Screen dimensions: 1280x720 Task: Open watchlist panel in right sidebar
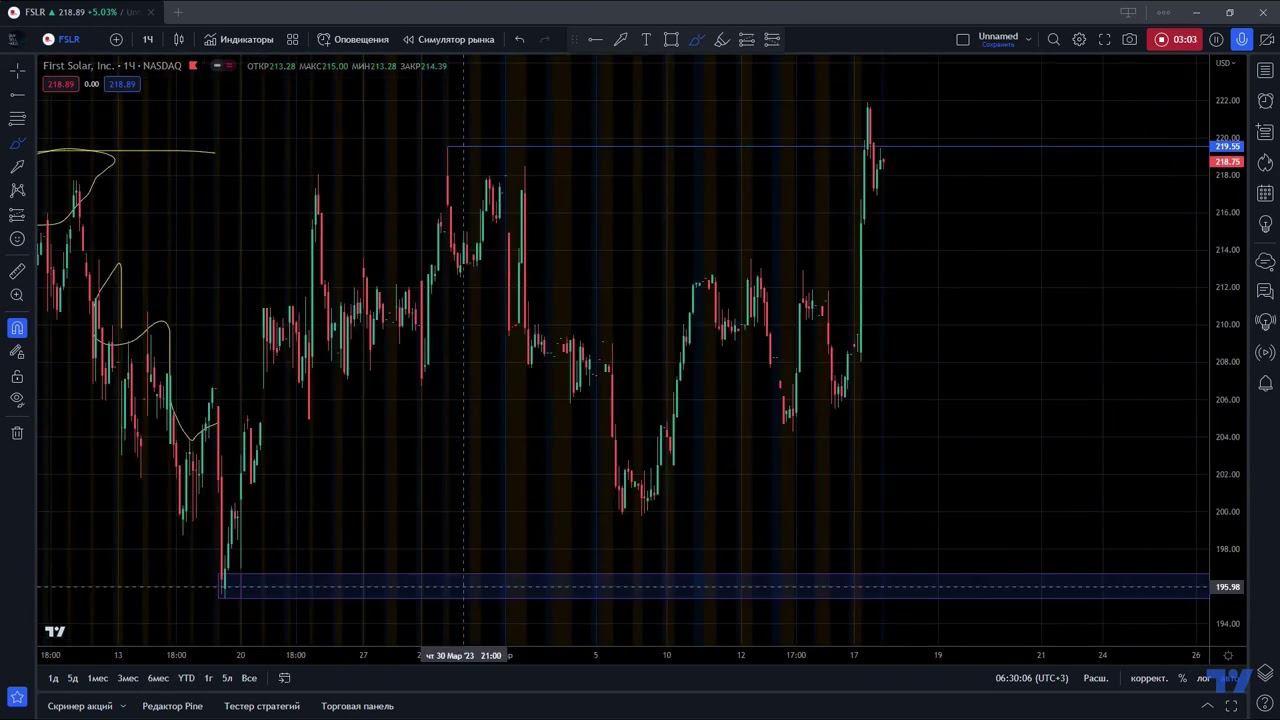point(1265,71)
